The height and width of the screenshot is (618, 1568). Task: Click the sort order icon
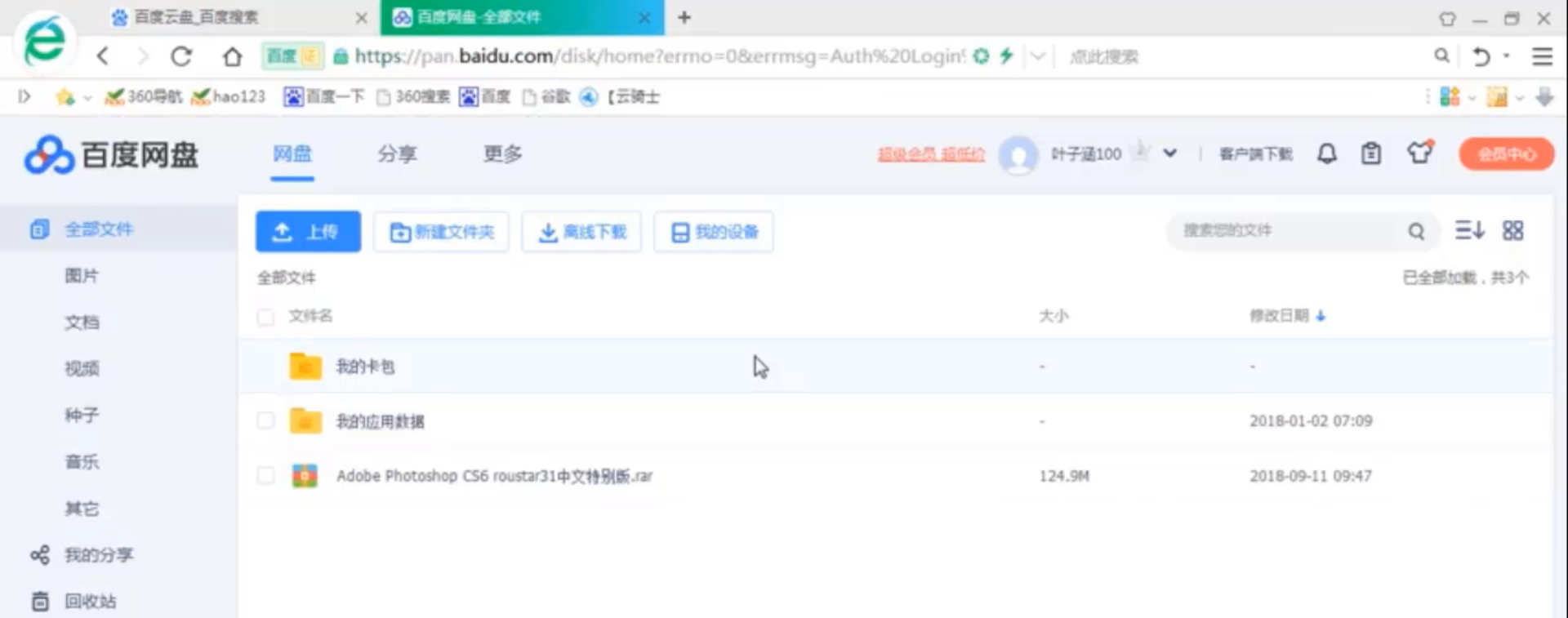tap(1469, 231)
